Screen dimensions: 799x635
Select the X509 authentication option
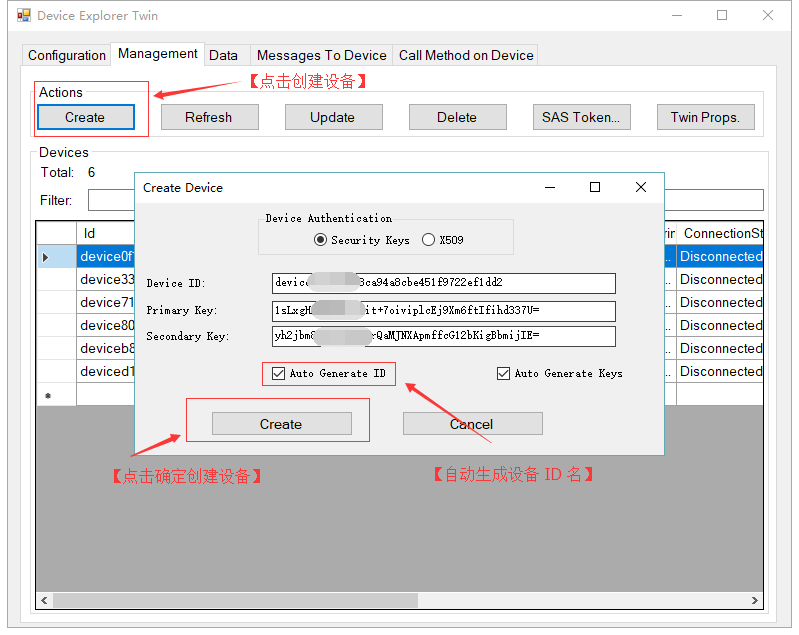point(429,240)
